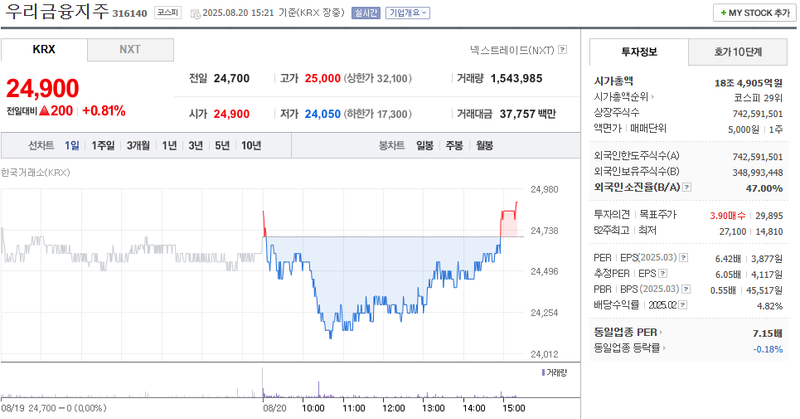800x419 pixels.
Task: Click the calendar icon beside the date
Action: click(x=195, y=14)
